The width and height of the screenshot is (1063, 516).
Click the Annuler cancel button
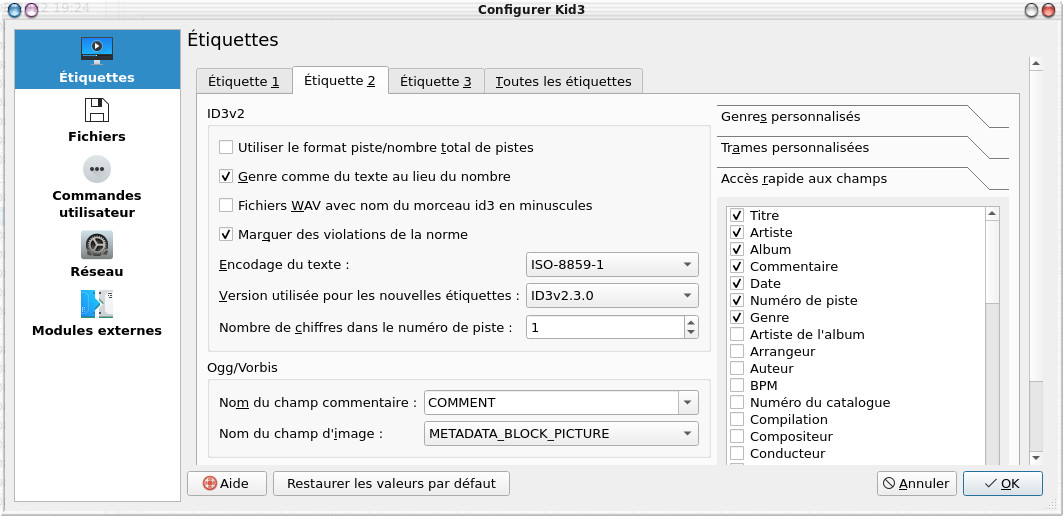917,483
